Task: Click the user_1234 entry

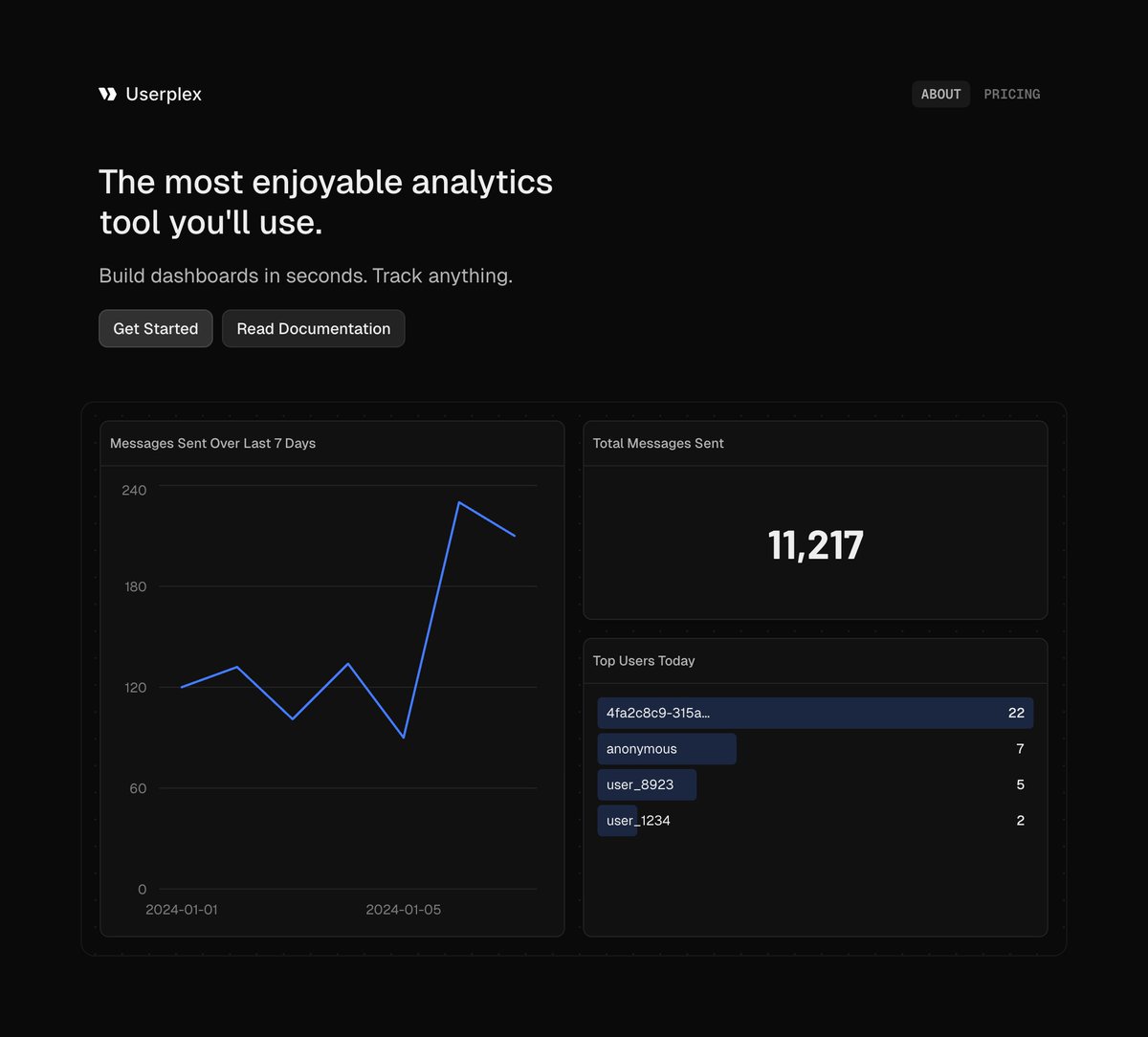Action: [x=636, y=820]
